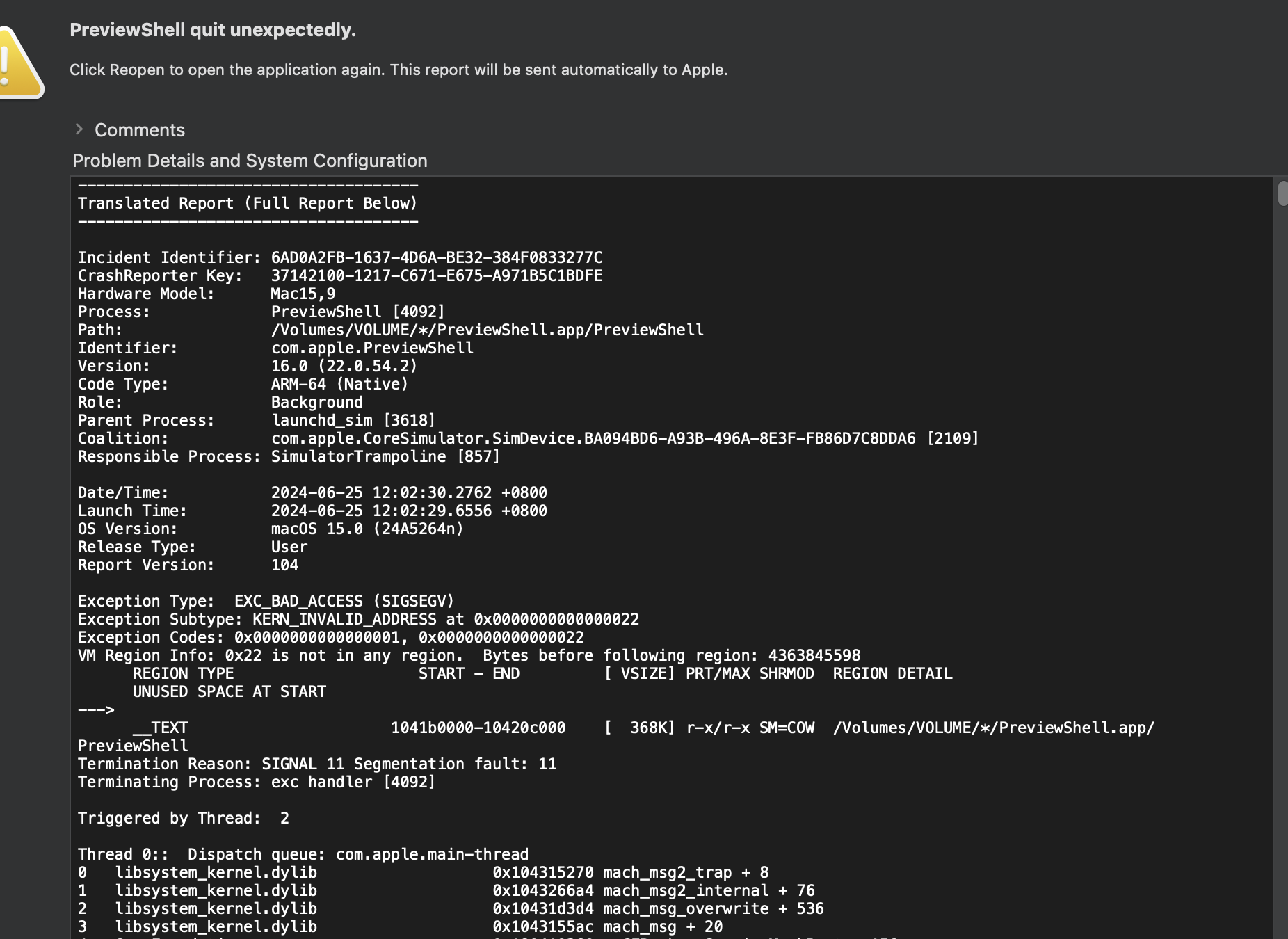Click the Exception Type EXC_BAD_ACCESS line
Image resolution: width=1288 pixels, height=939 pixels.
tap(266, 601)
